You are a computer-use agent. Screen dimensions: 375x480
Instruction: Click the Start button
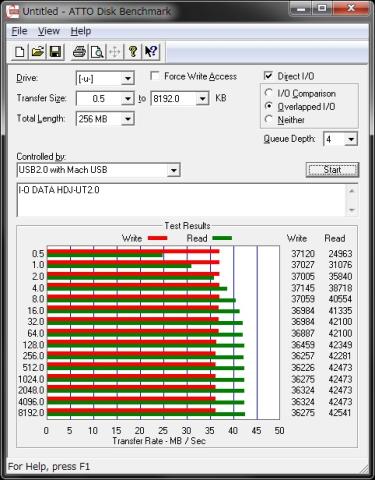click(332, 170)
